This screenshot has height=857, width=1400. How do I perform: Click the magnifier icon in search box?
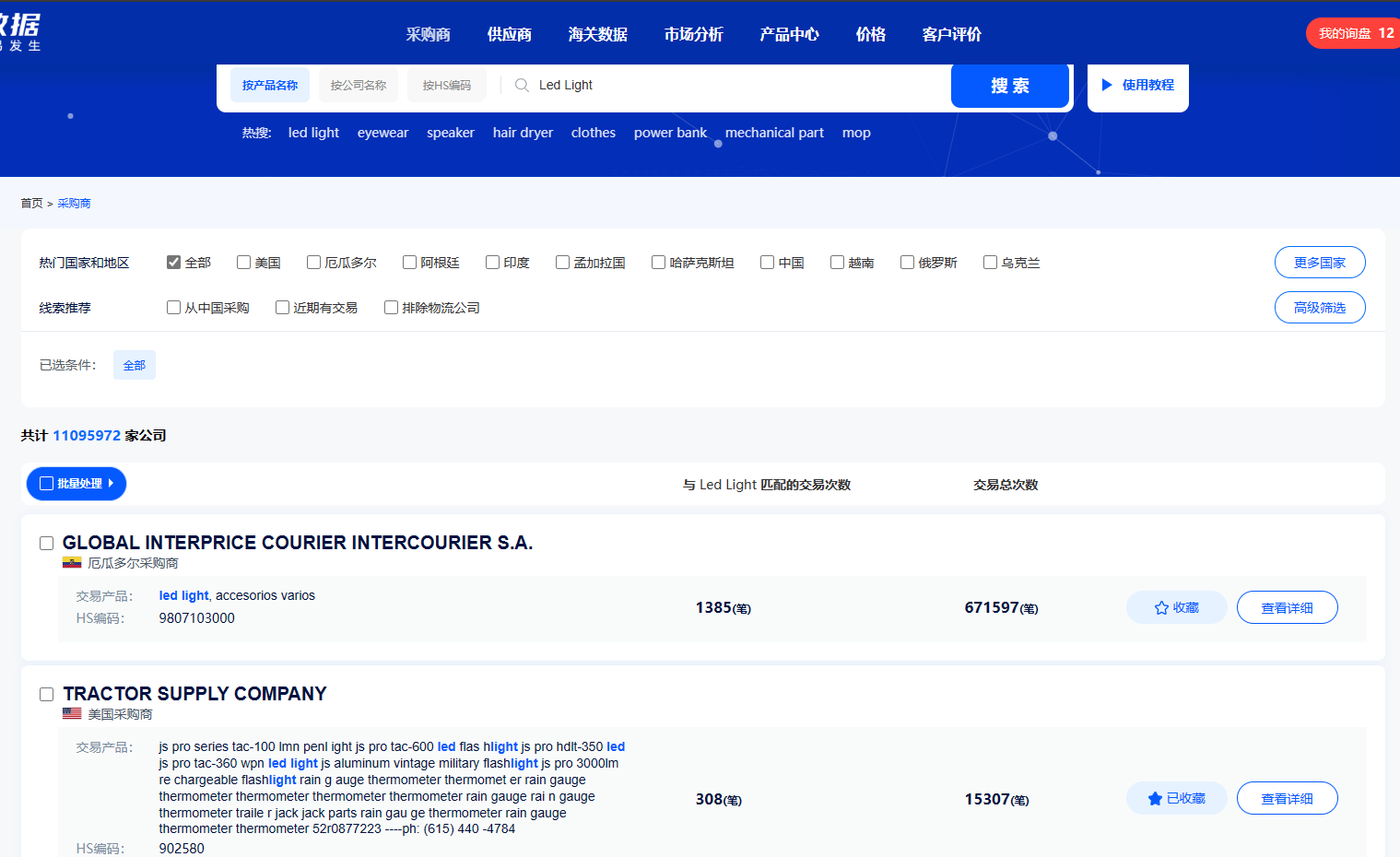point(522,85)
